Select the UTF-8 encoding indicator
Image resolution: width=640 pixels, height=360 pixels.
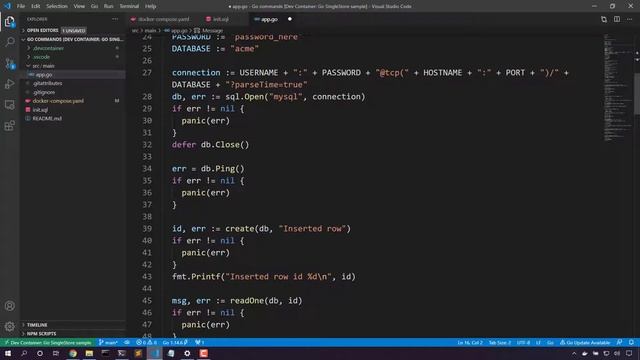[523, 342]
